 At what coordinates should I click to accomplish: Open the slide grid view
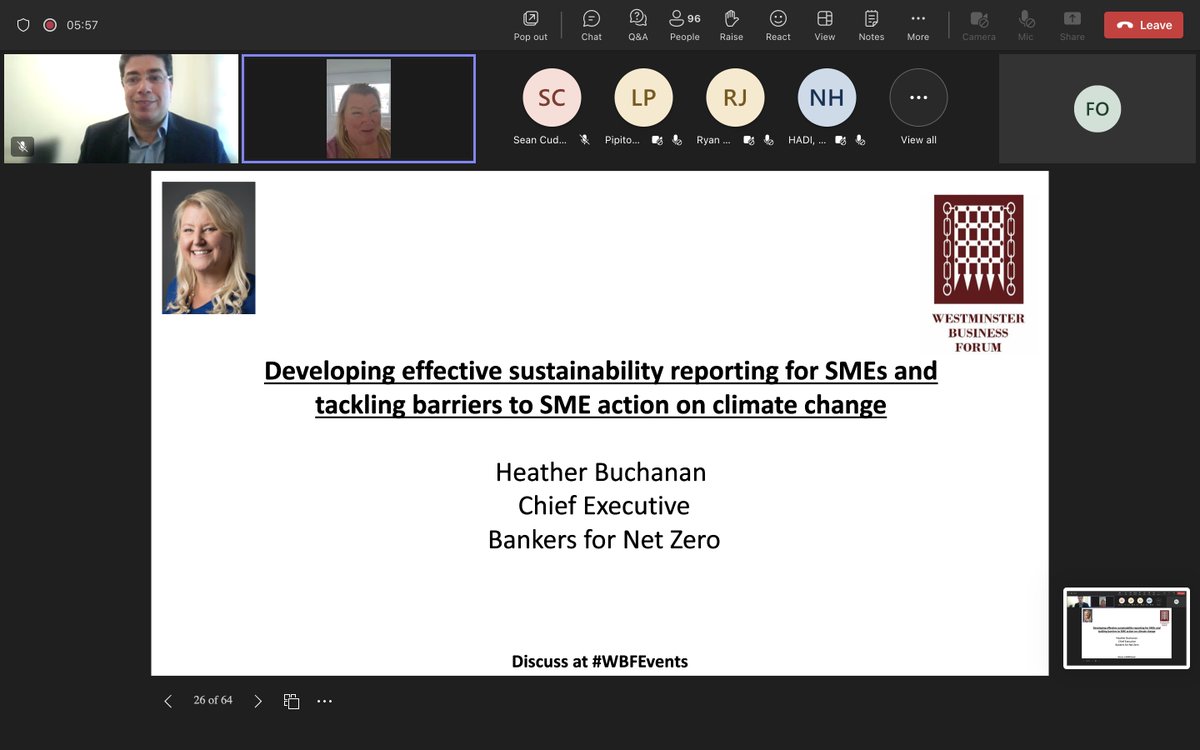(291, 701)
